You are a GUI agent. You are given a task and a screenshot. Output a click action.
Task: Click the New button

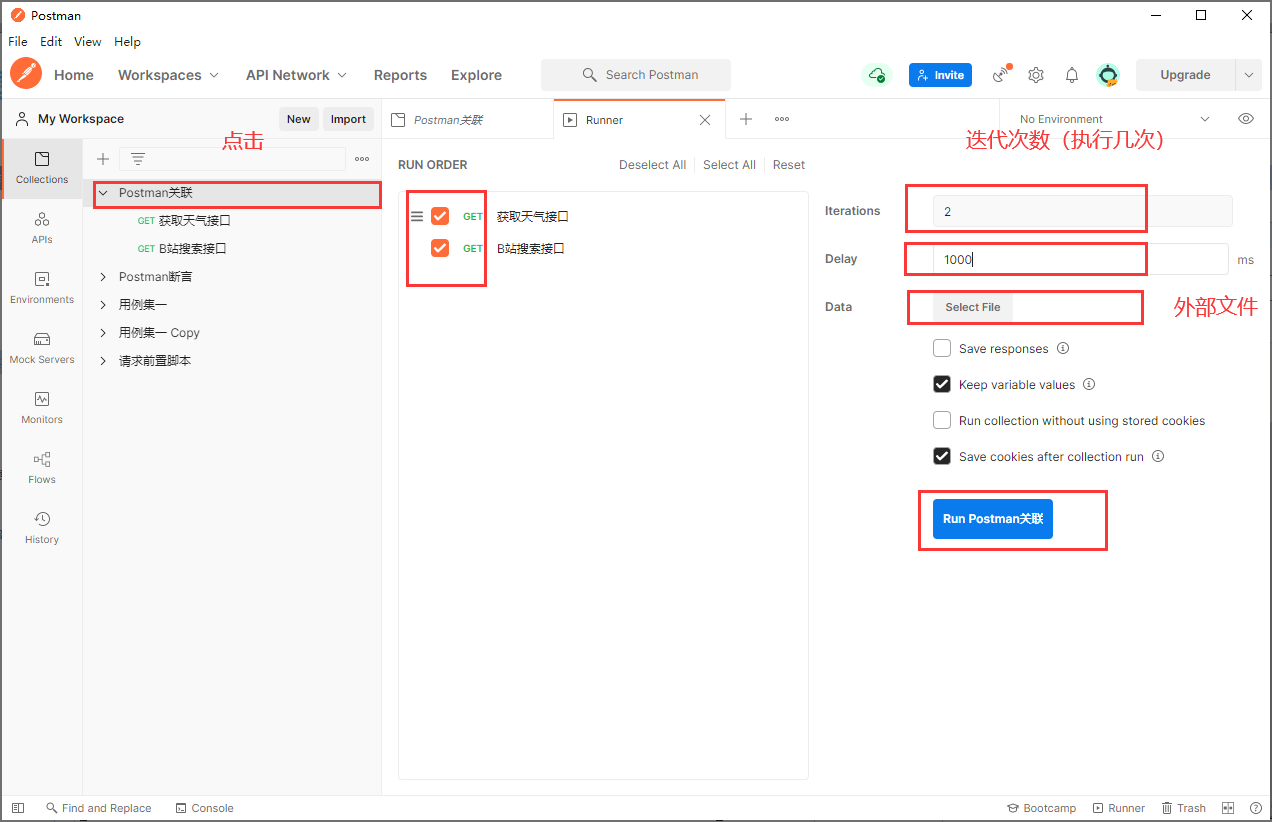tap(299, 119)
